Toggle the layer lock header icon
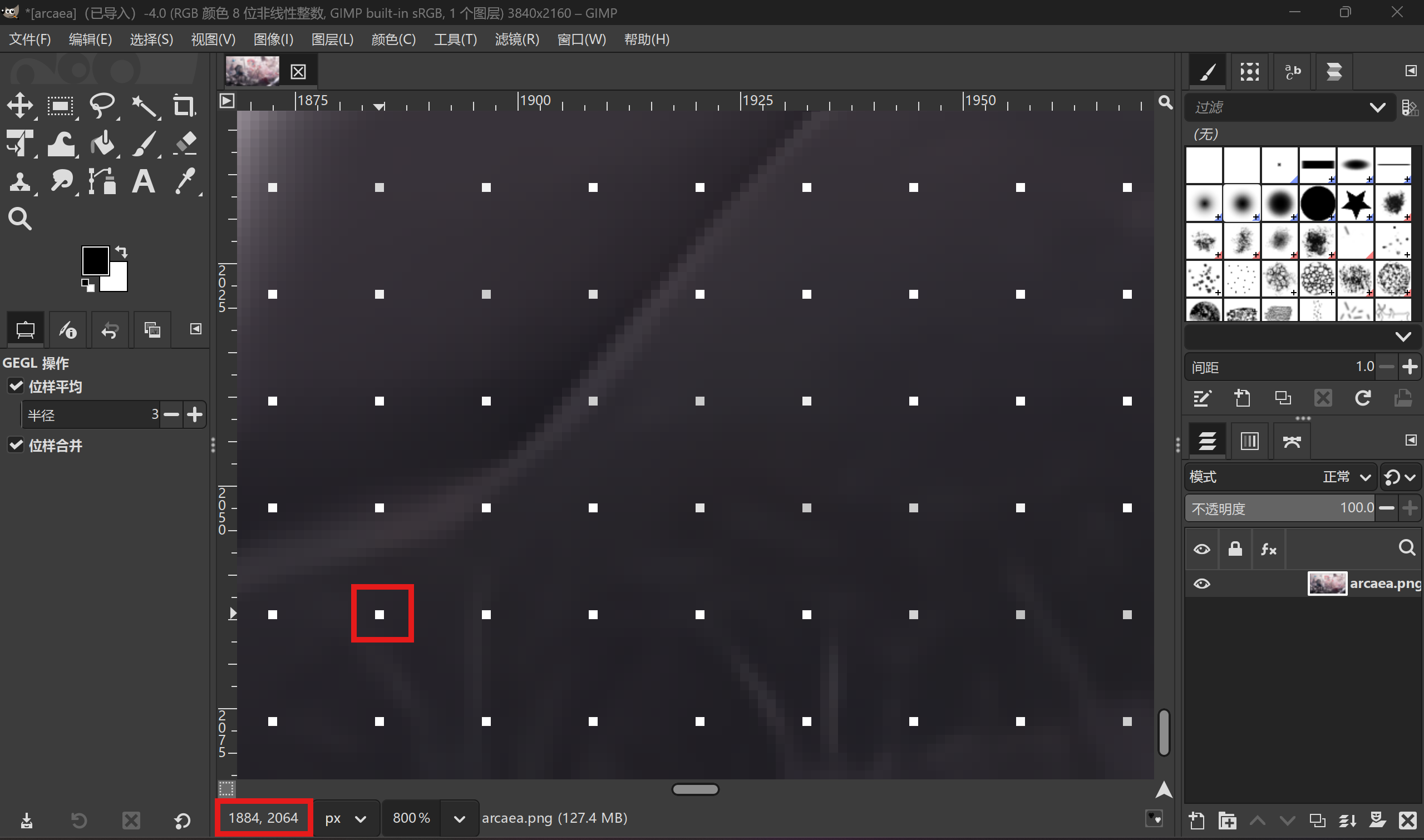This screenshot has width=1424, height=840. 1235,549
